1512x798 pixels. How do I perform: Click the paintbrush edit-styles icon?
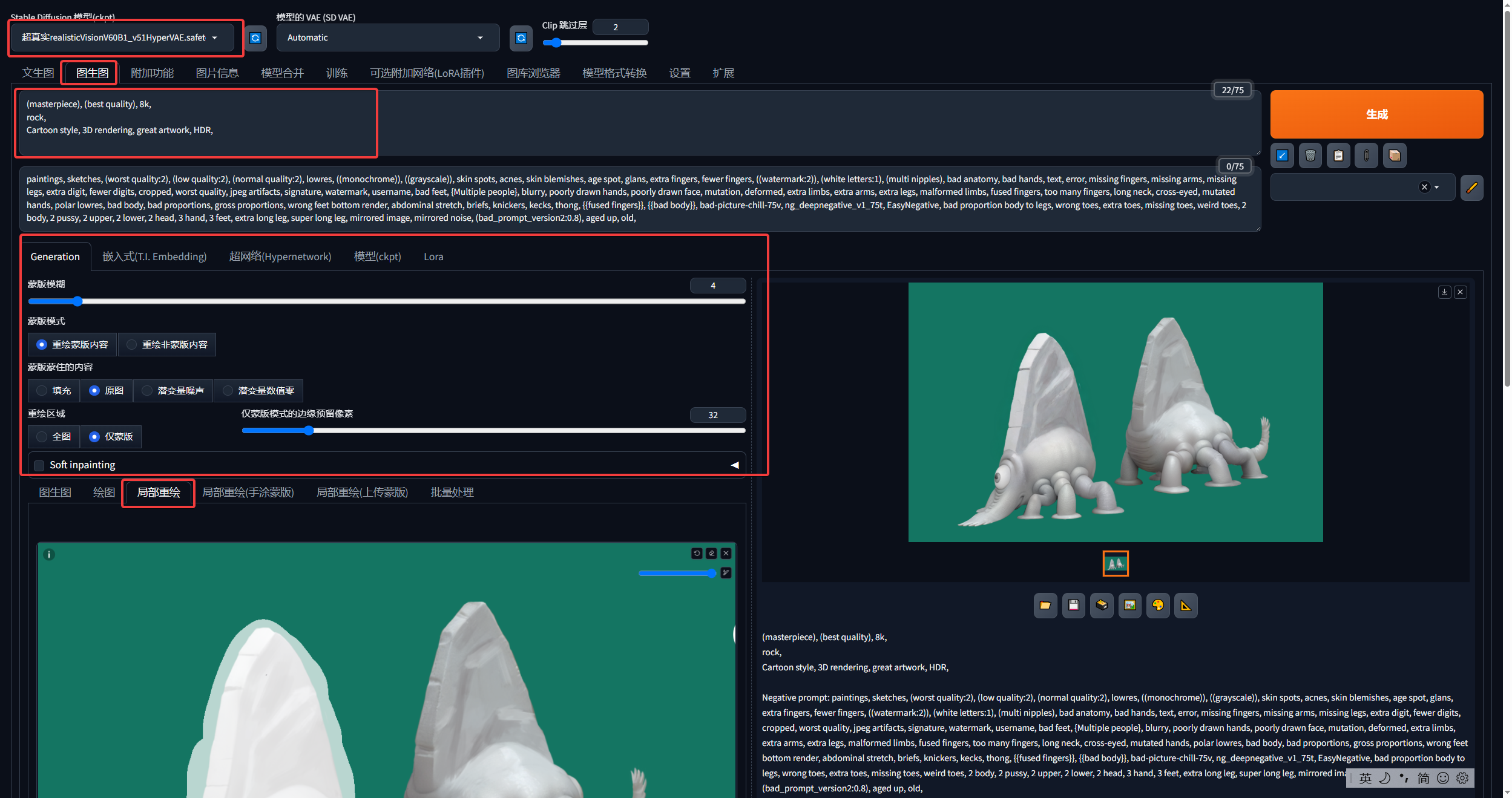(1471, 188)
